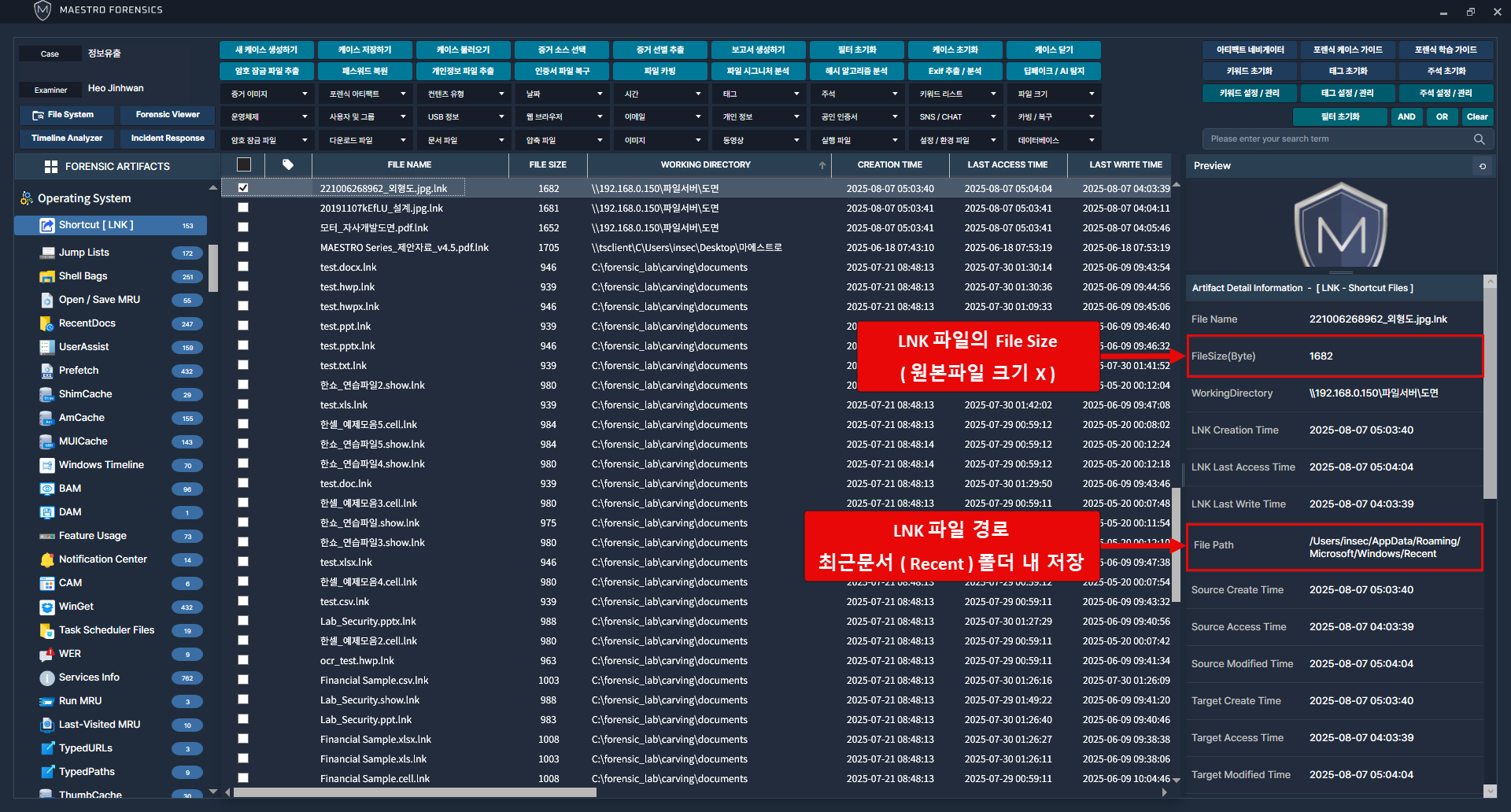
Task: Open the 키워드 리스트 dropdown
Action: [955, 94]
